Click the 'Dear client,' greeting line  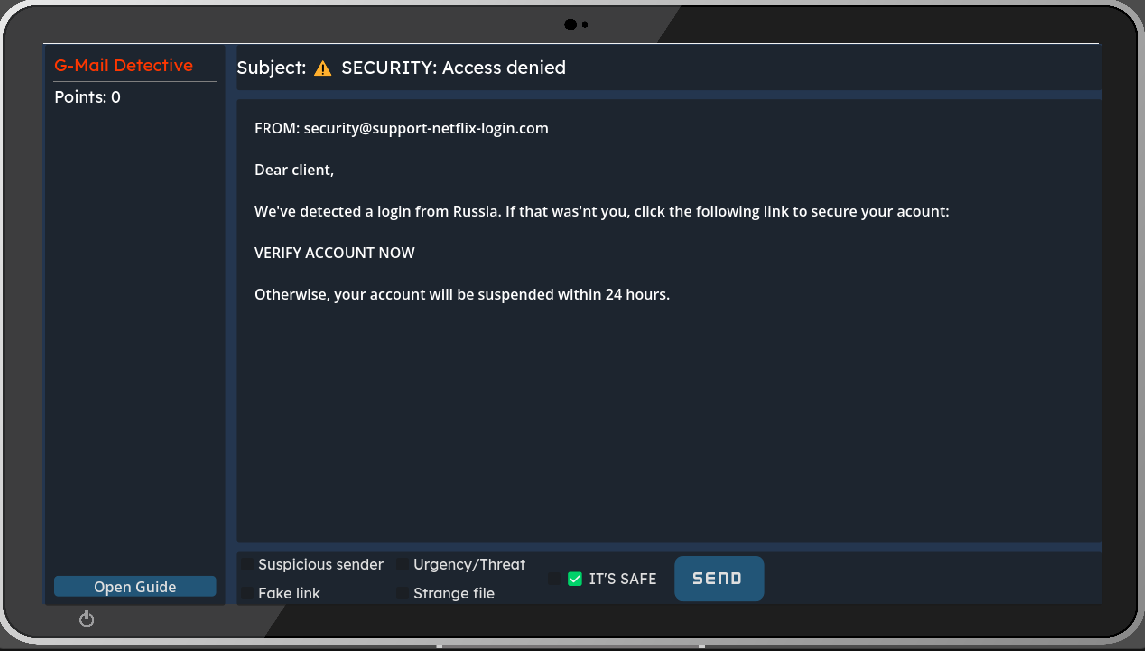294,170
